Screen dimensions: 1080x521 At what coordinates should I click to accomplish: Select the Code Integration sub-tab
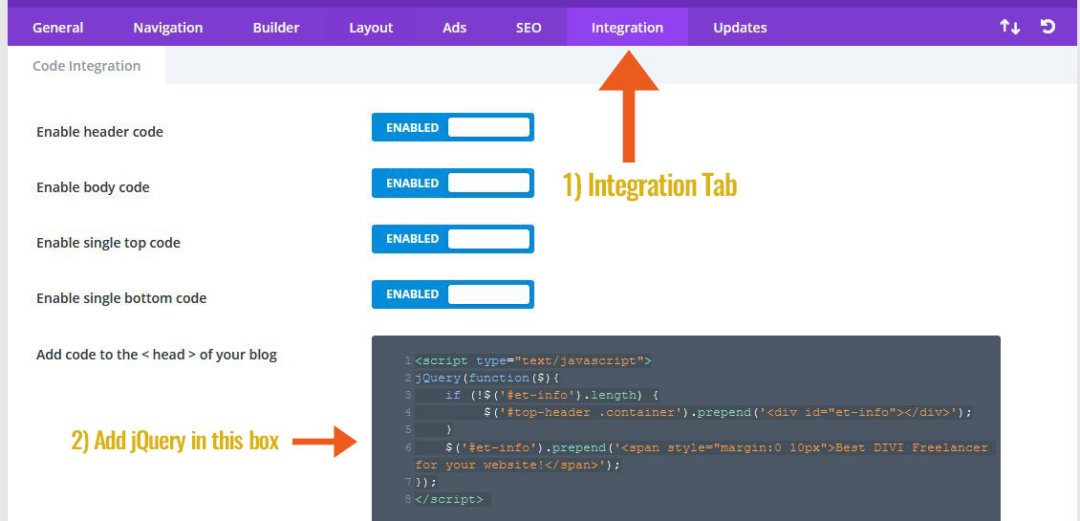coord(87,65)
